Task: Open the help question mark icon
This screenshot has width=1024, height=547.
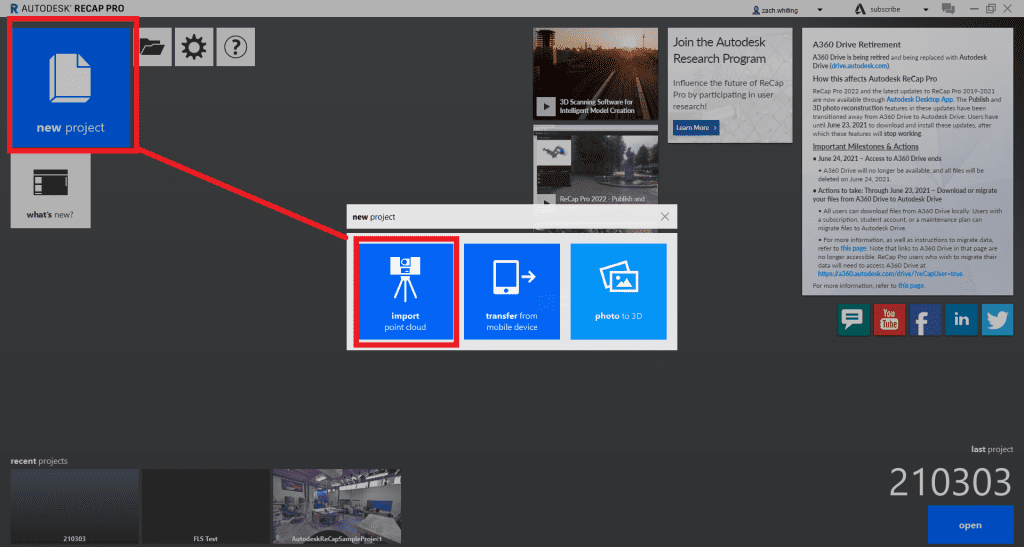Action: [236, 47]
